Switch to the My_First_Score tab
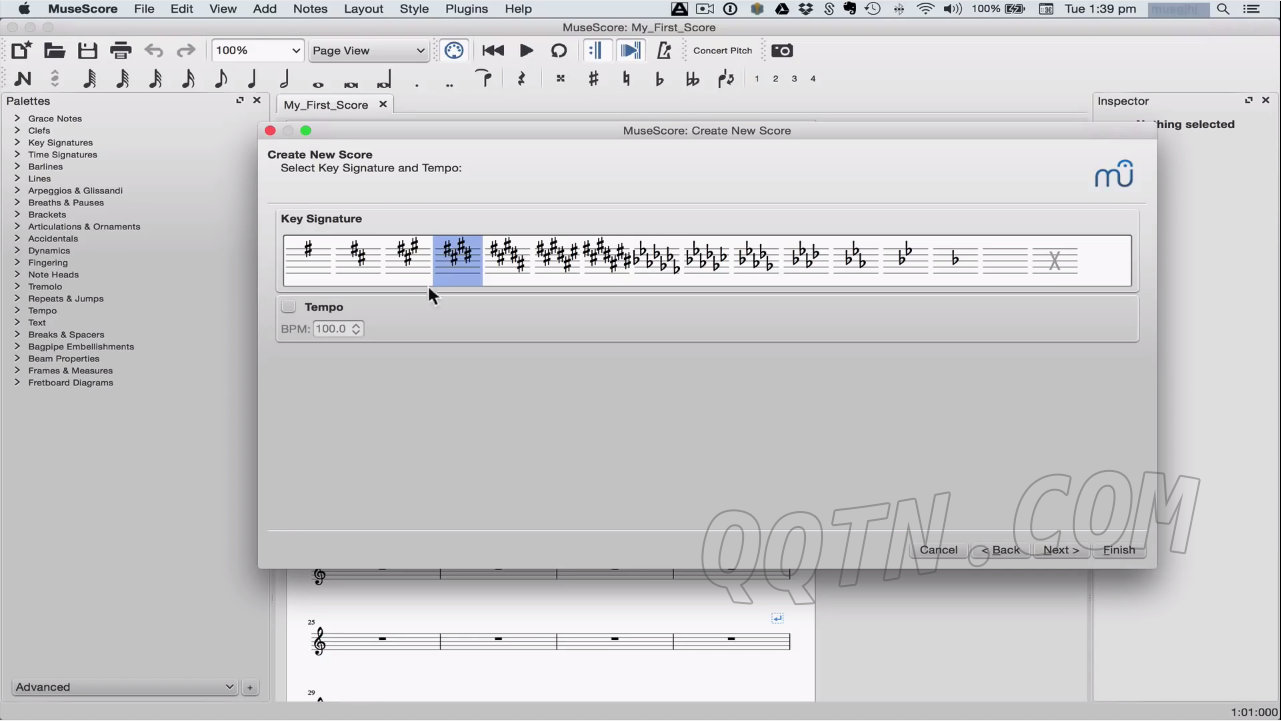This screenshot has height=721, width=1281. tap(326, 105)
